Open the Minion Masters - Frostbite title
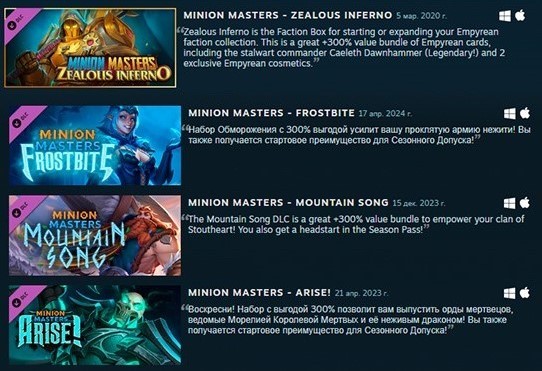Image resolution: width=542 pixels, height=371 pixels. click(271, 113)
